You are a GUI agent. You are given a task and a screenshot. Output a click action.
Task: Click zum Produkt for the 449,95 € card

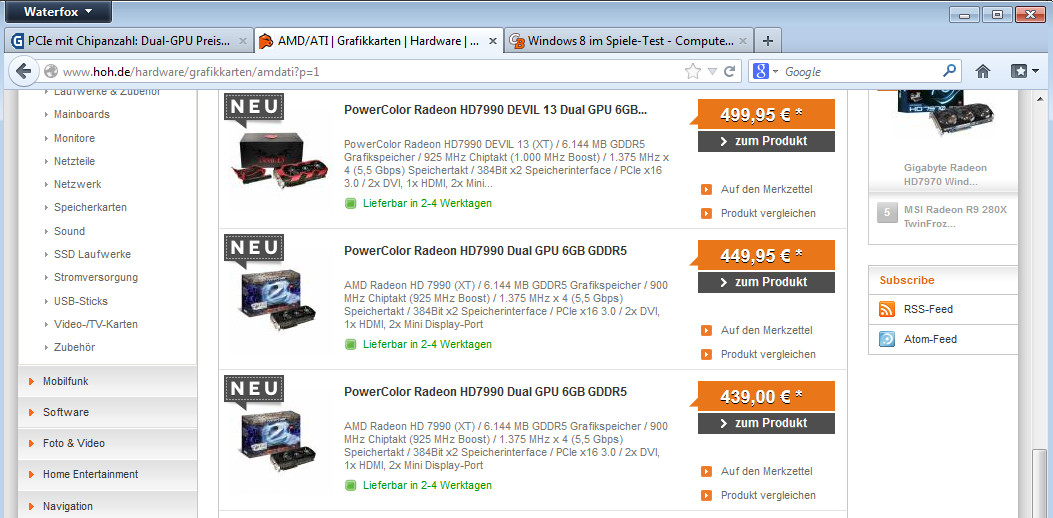[x=766, y=282]
